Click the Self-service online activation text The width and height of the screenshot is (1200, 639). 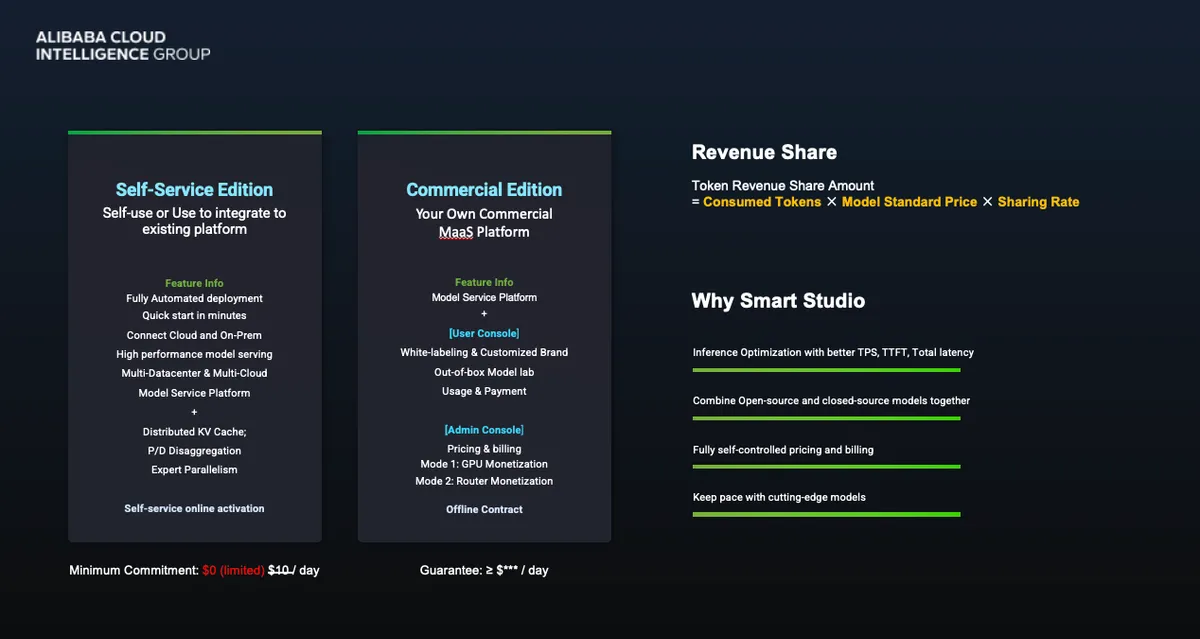pos(194,508)
